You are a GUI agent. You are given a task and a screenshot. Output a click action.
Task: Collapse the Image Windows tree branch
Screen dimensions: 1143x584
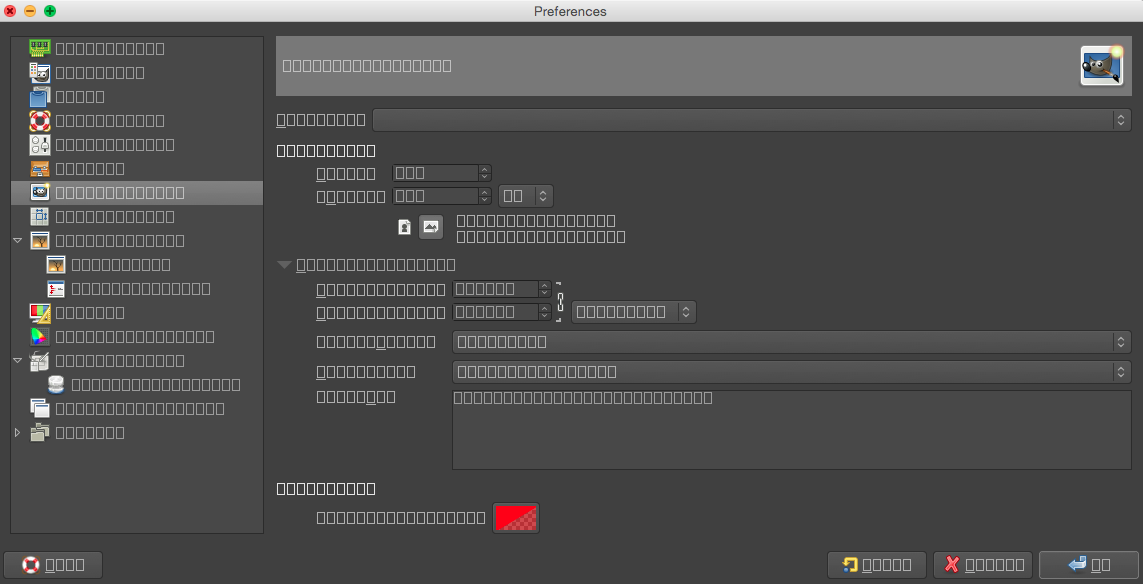[18, 241]
